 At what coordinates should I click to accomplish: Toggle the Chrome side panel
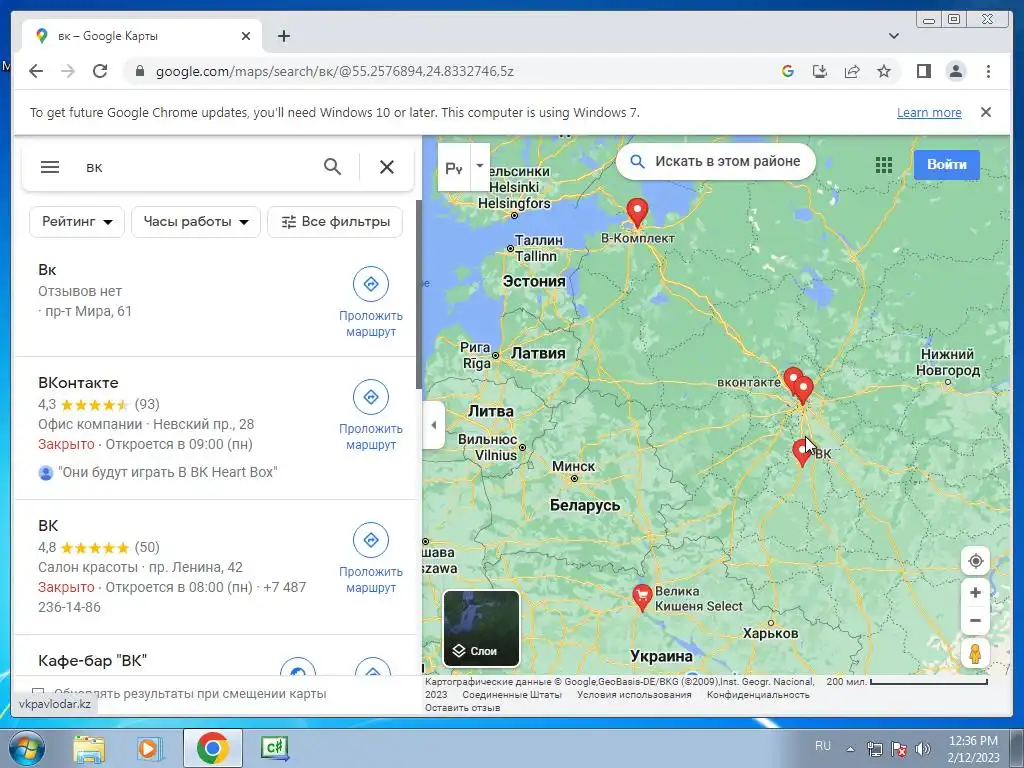pos(923,71)
